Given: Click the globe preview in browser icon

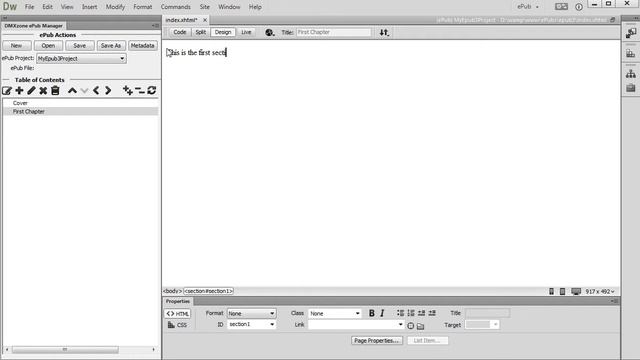Looking at the screenshot, I should (269, 32).
